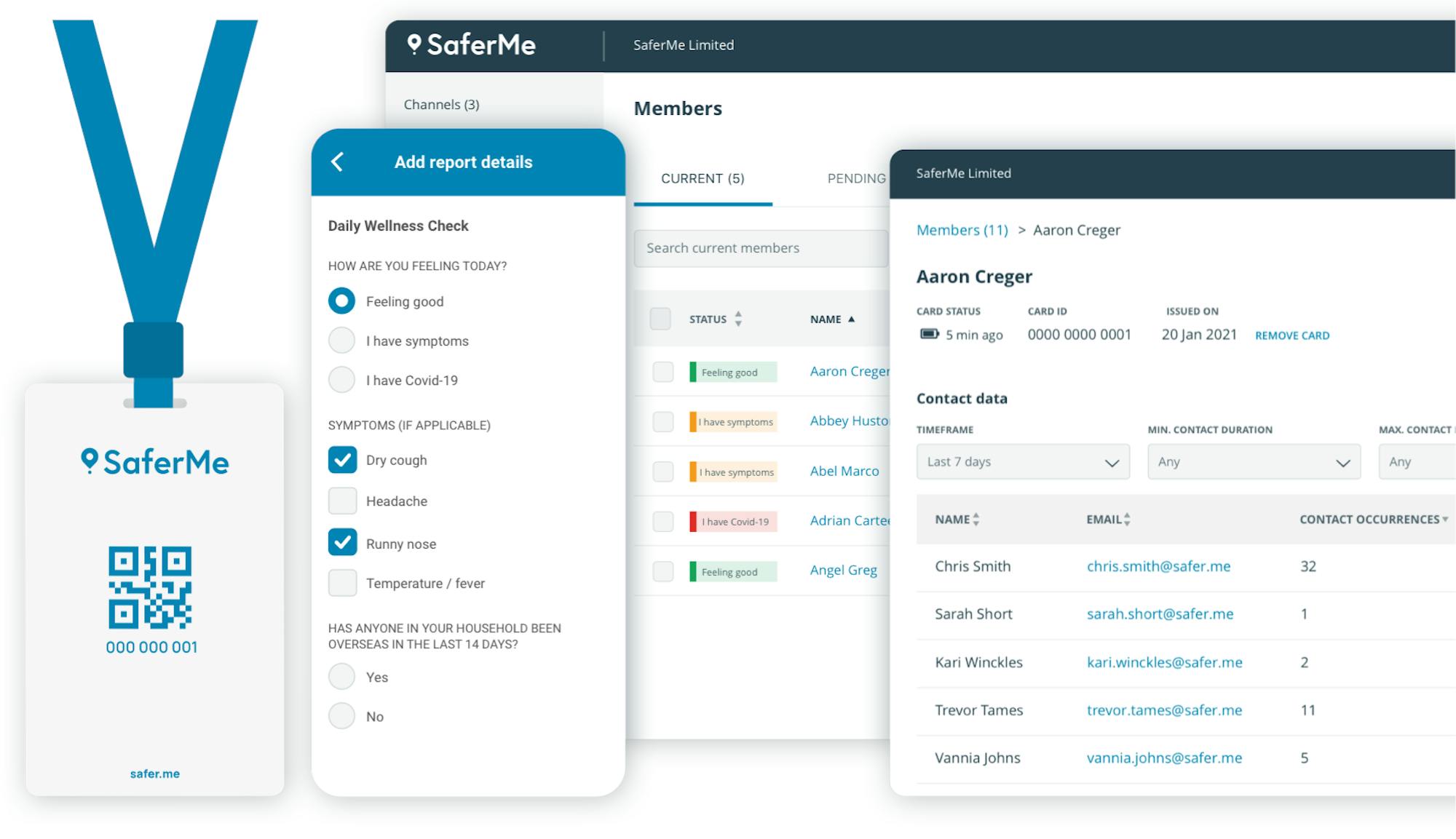Sort by Name ascending arrow
This screenshot has width=1456, height=839.
click(x=851, y=319)
